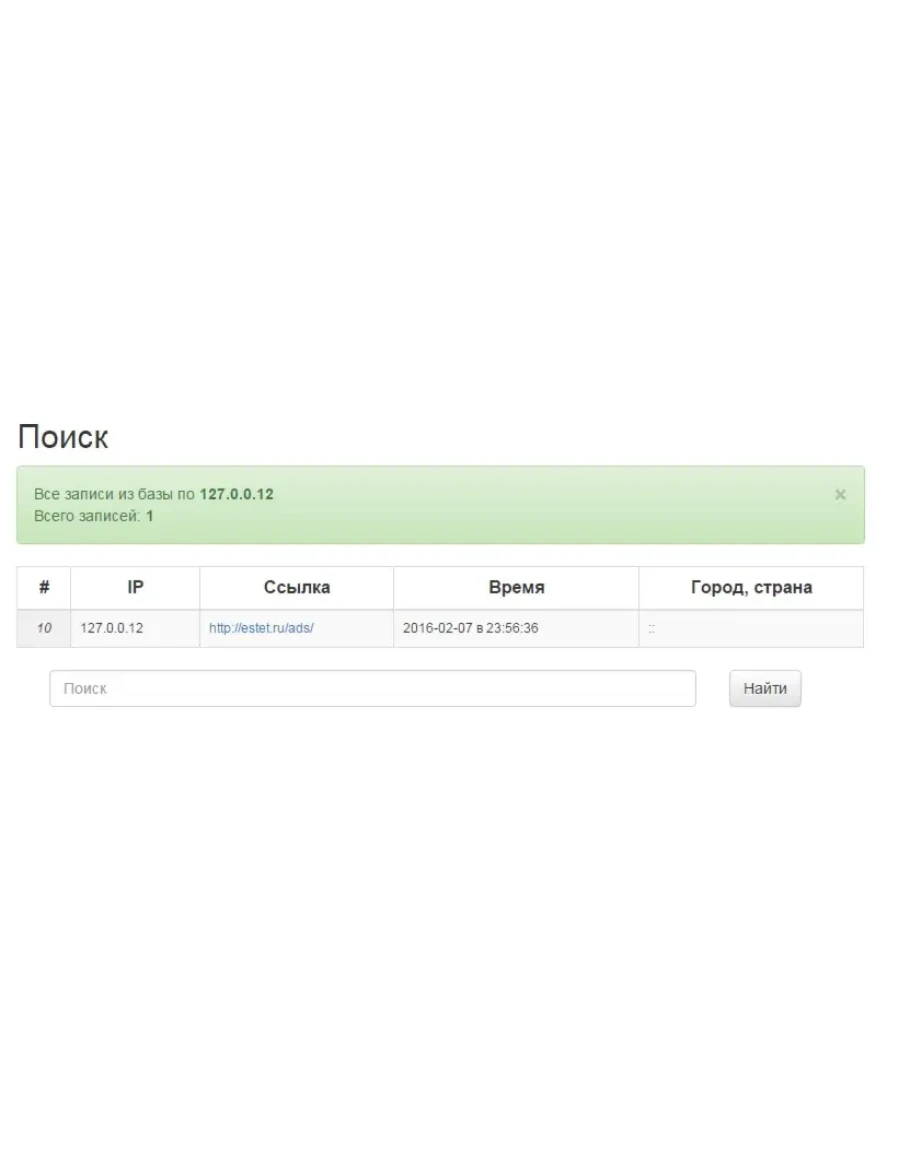Open the http://estet.ru/ads/ link
Image resolution: width=910 pixels, height=1155 pixels.
click(261, 629)
